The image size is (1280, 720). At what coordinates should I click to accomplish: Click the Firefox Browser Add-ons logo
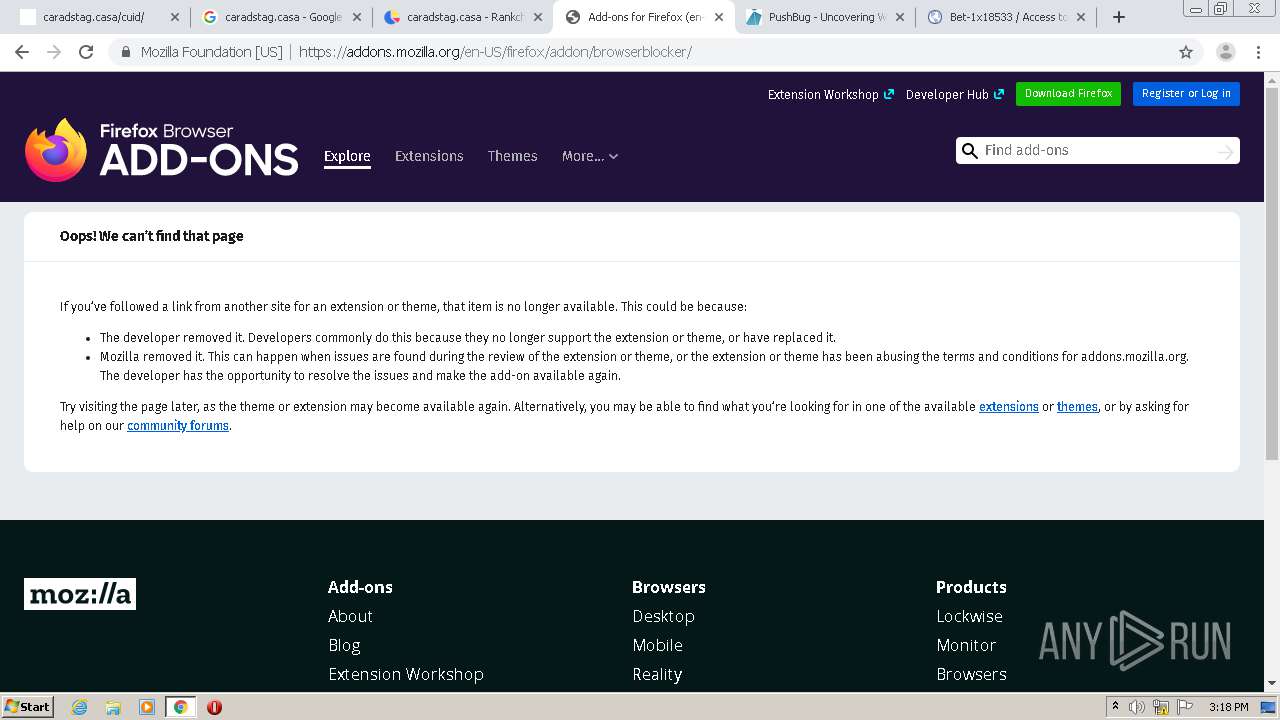coord(161,150)
